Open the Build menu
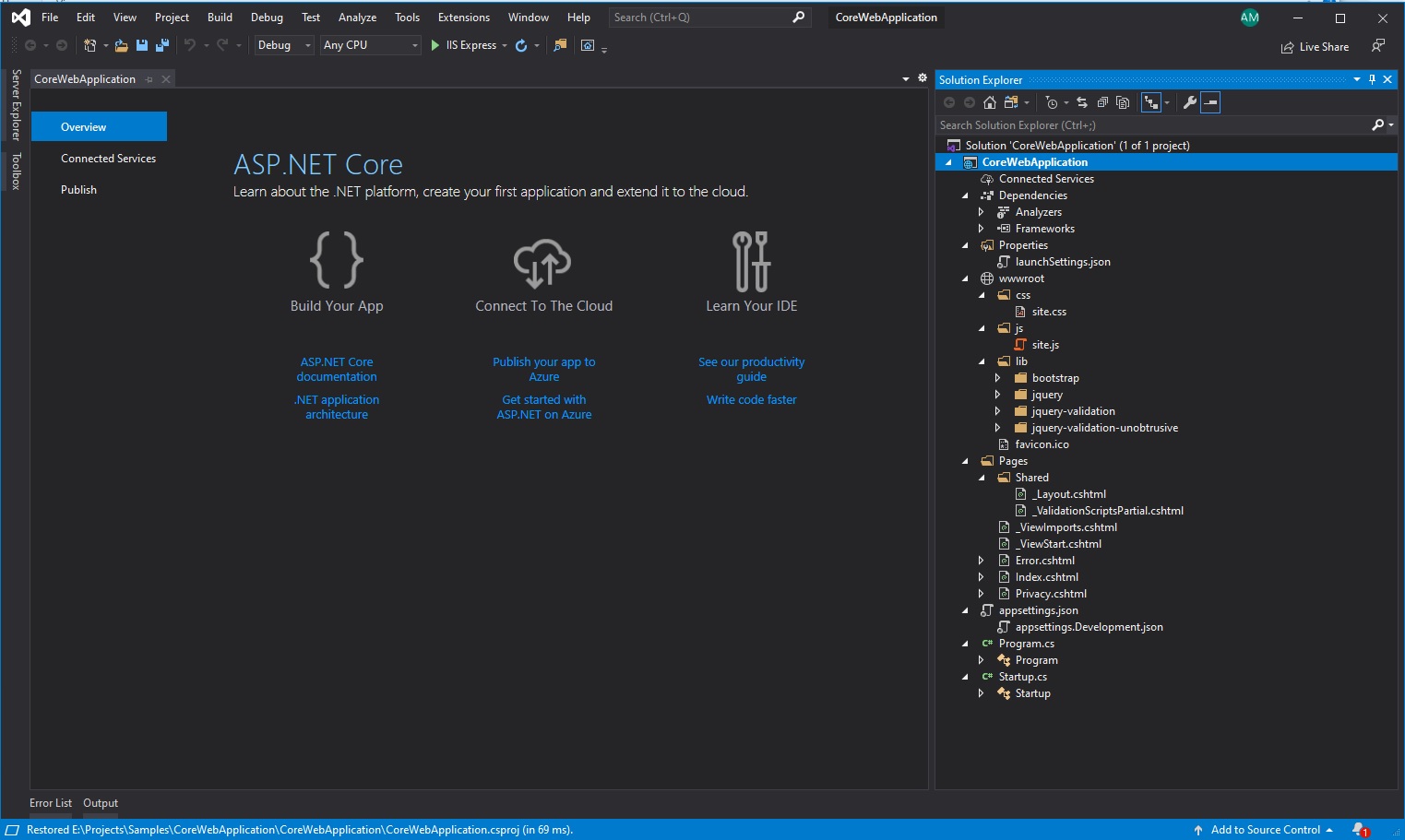The height and width of the screenshot is (840, 1405). [220, 18]
